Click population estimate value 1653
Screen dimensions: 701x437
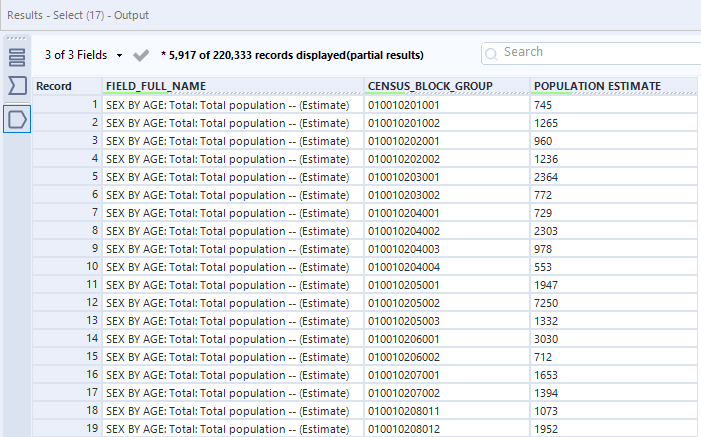click(x=546, y=375)
